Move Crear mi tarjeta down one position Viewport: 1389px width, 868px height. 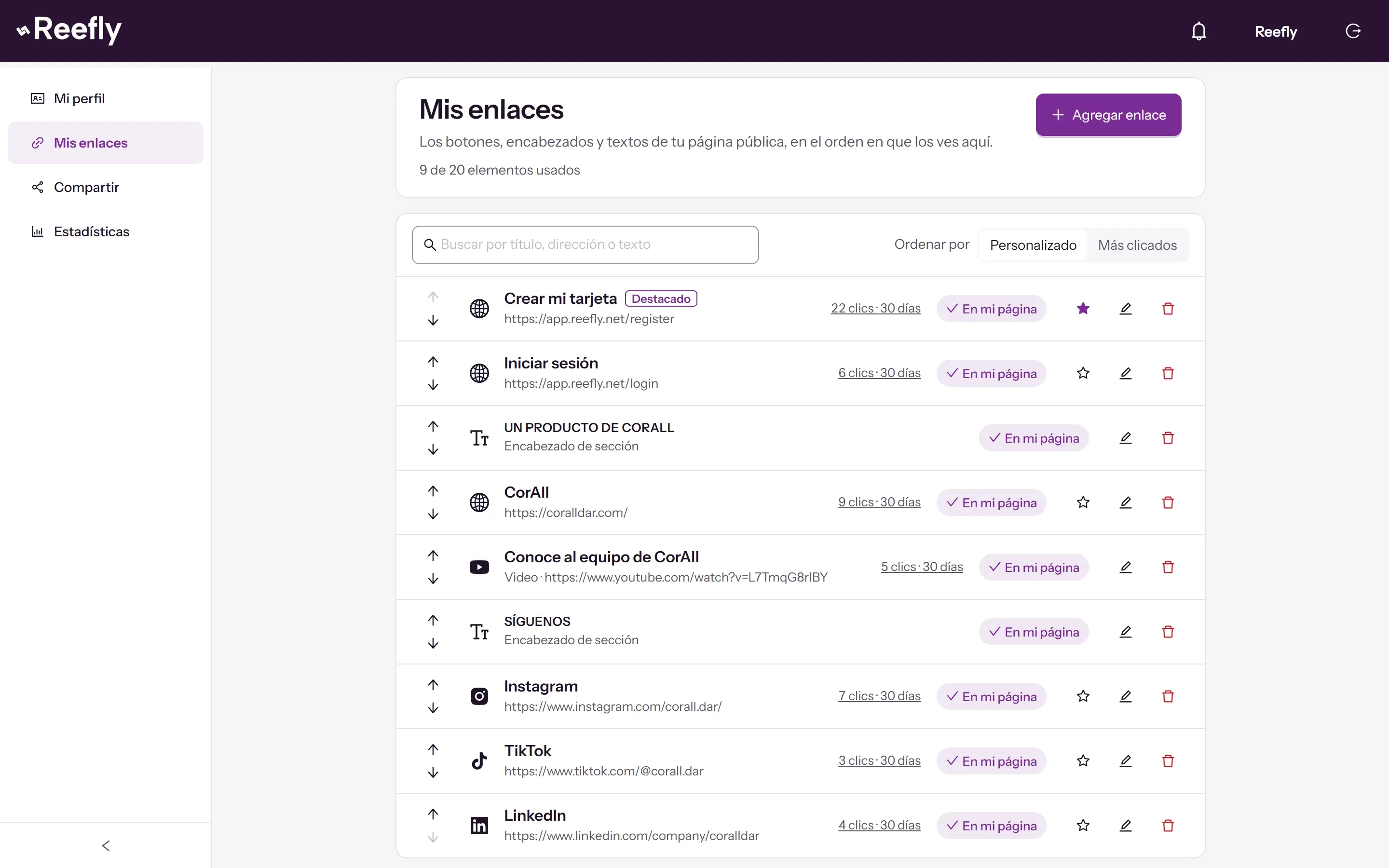point(434,320)
